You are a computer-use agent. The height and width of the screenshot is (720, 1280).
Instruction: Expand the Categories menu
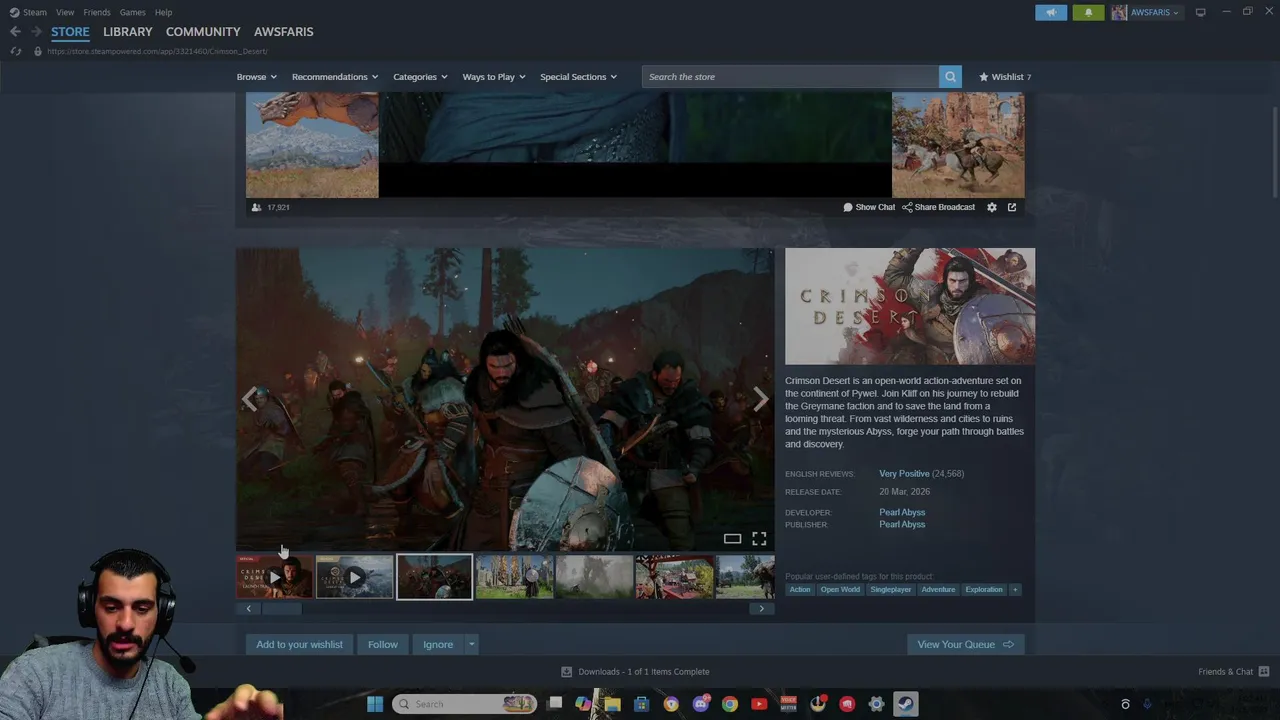click(420, 77)
